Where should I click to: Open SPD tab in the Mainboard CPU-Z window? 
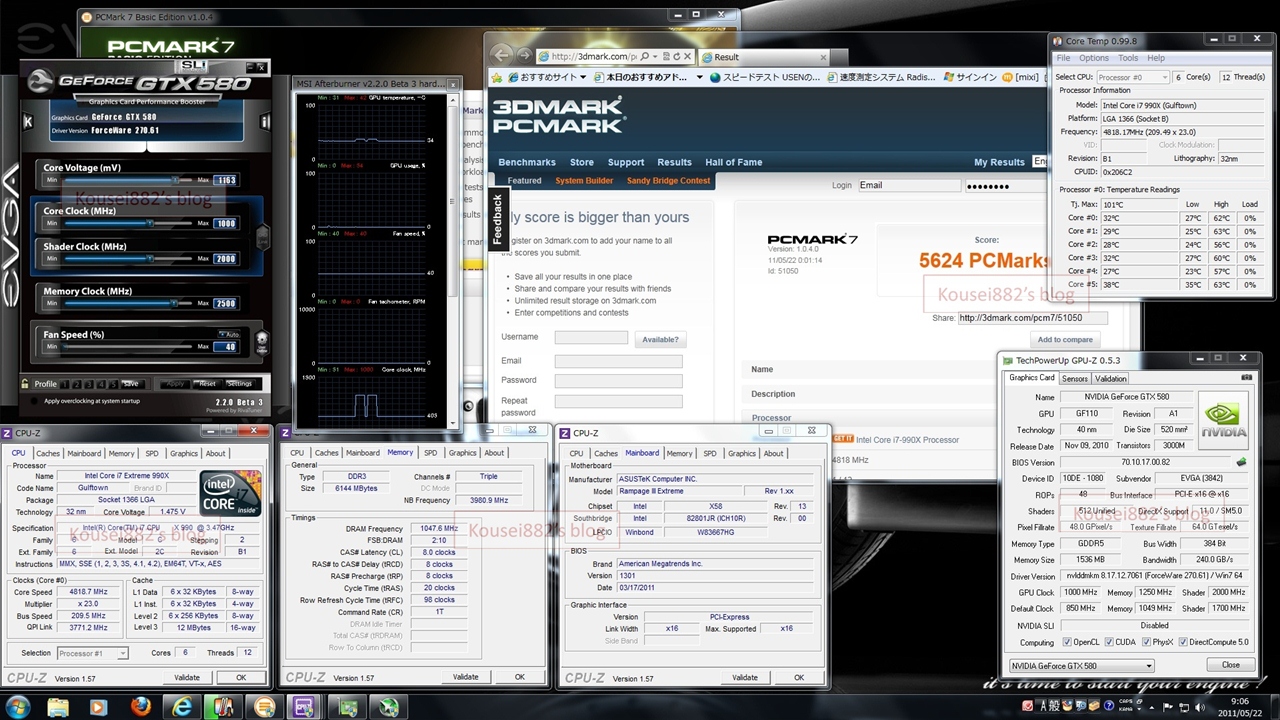(x=710, y=453)
